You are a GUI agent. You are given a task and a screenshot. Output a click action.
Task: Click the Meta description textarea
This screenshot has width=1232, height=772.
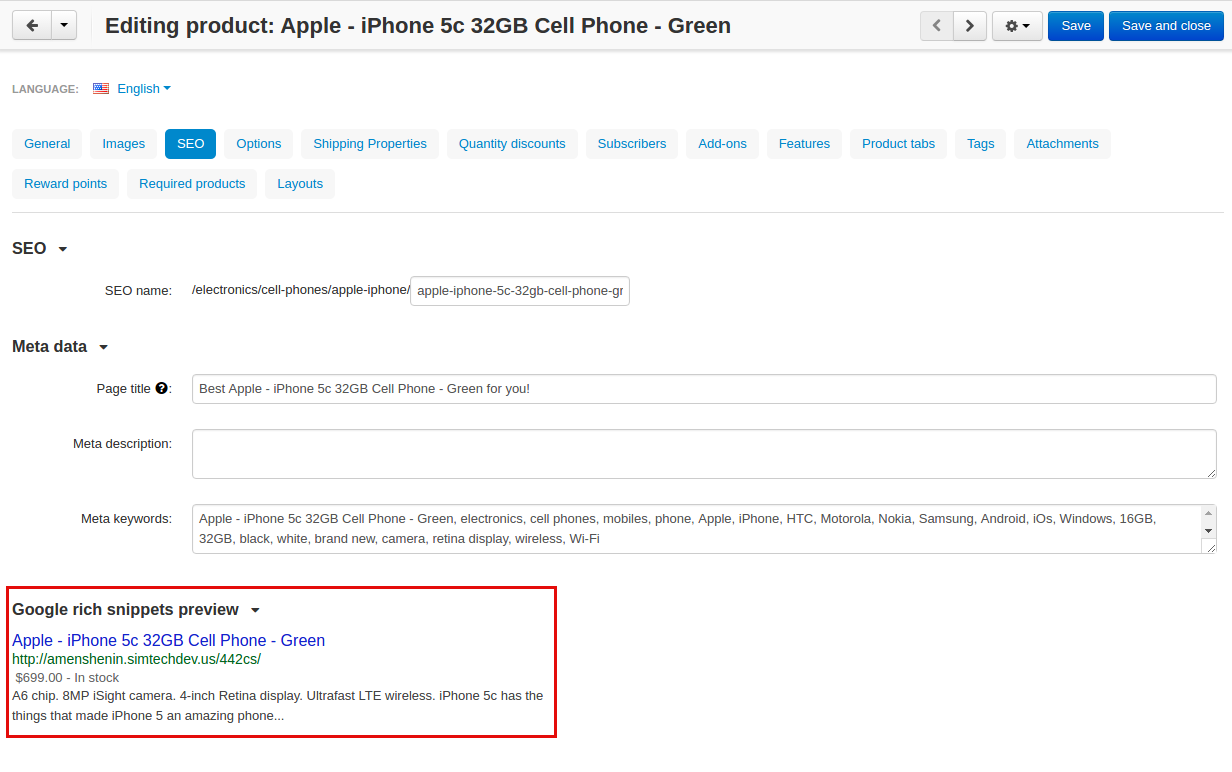pos(704,454)
